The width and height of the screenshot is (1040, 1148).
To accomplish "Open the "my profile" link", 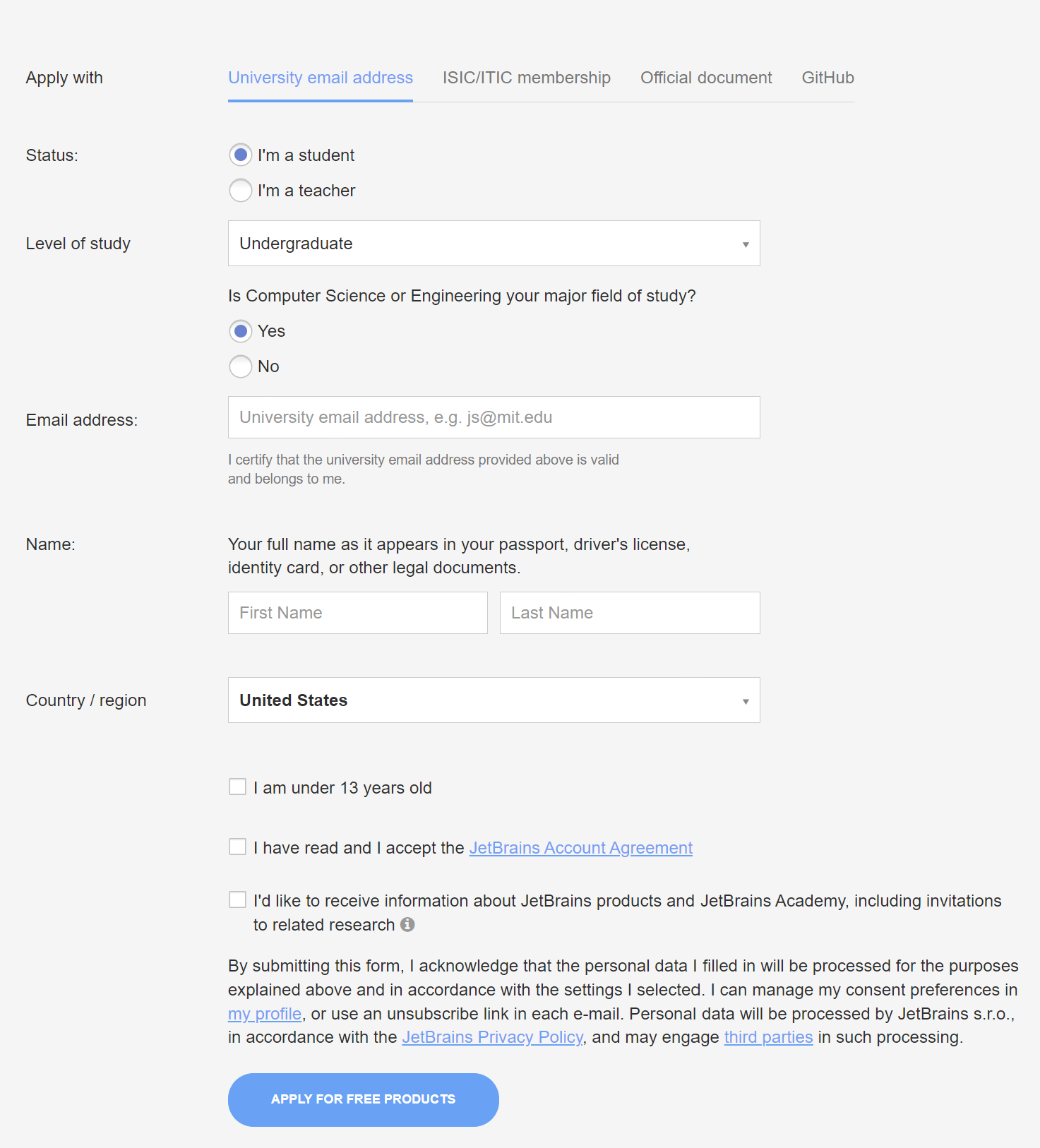I will [264, 1013].
